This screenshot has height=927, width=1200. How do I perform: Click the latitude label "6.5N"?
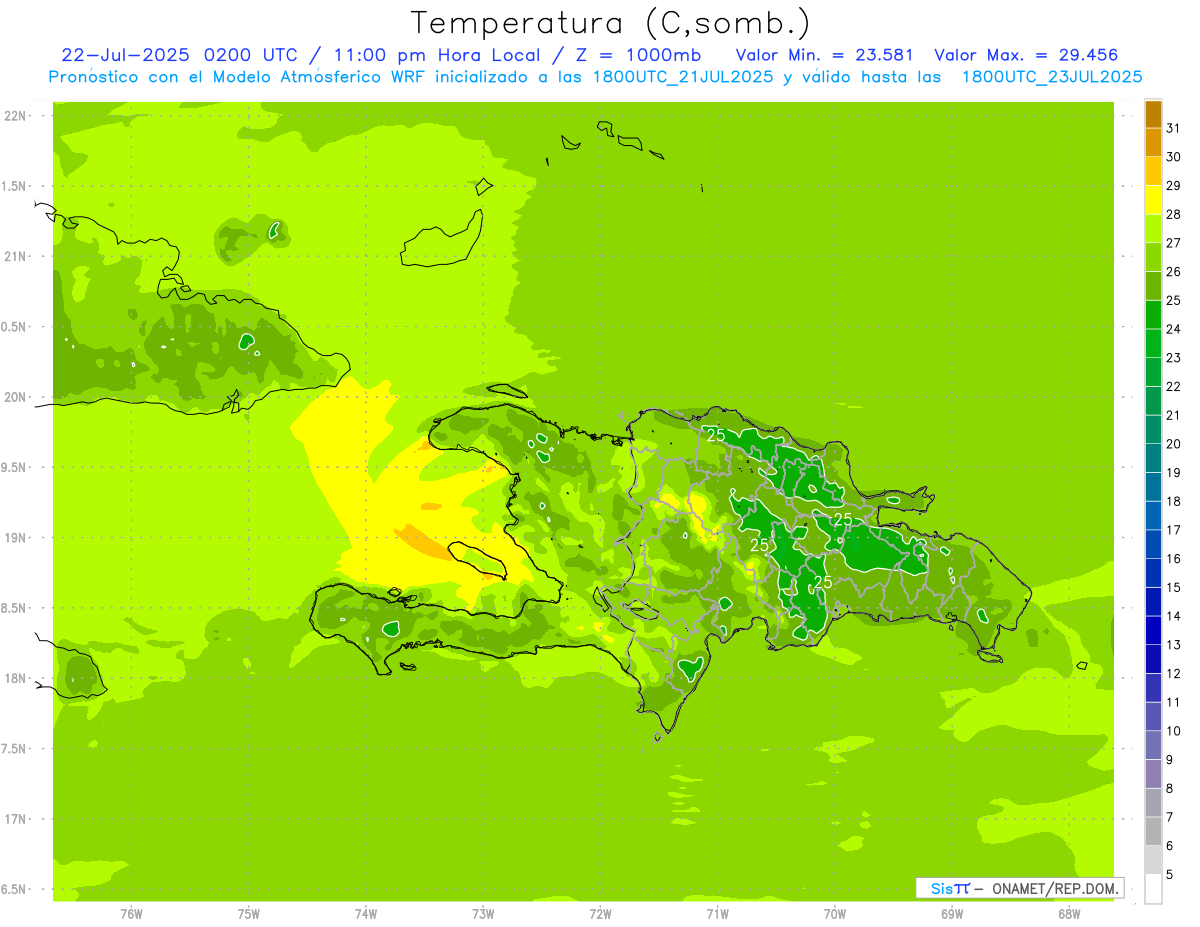pos(13,889)
